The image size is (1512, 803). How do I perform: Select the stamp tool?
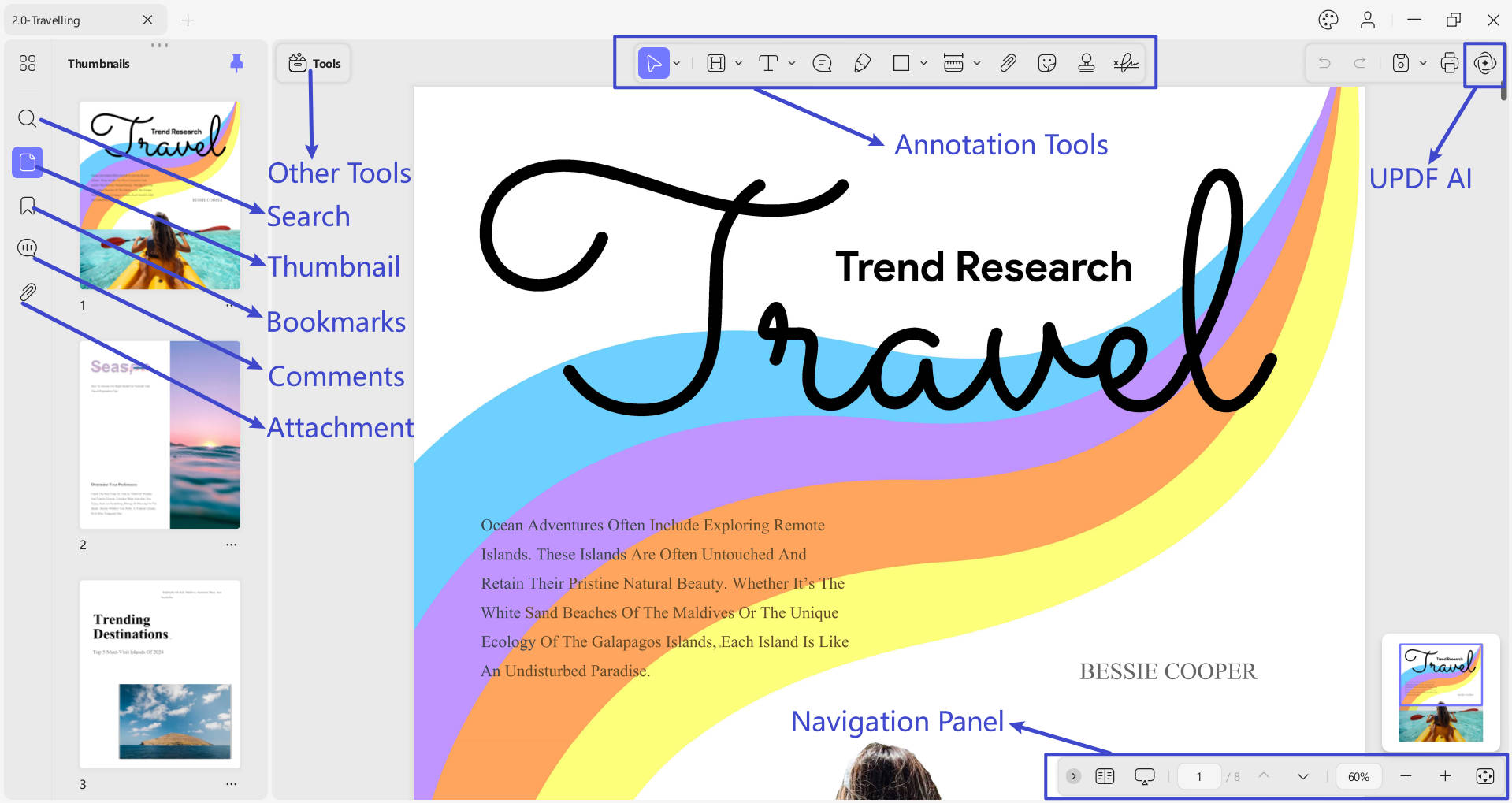[x=1087, y=63]
